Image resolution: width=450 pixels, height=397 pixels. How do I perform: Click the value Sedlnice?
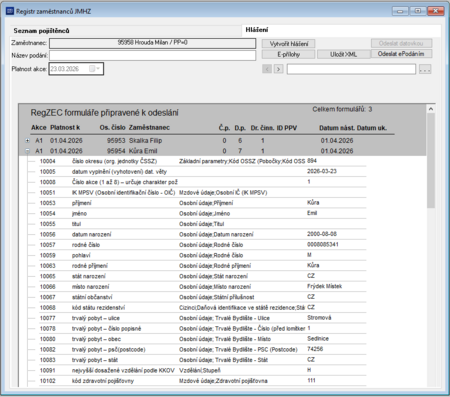318,339
